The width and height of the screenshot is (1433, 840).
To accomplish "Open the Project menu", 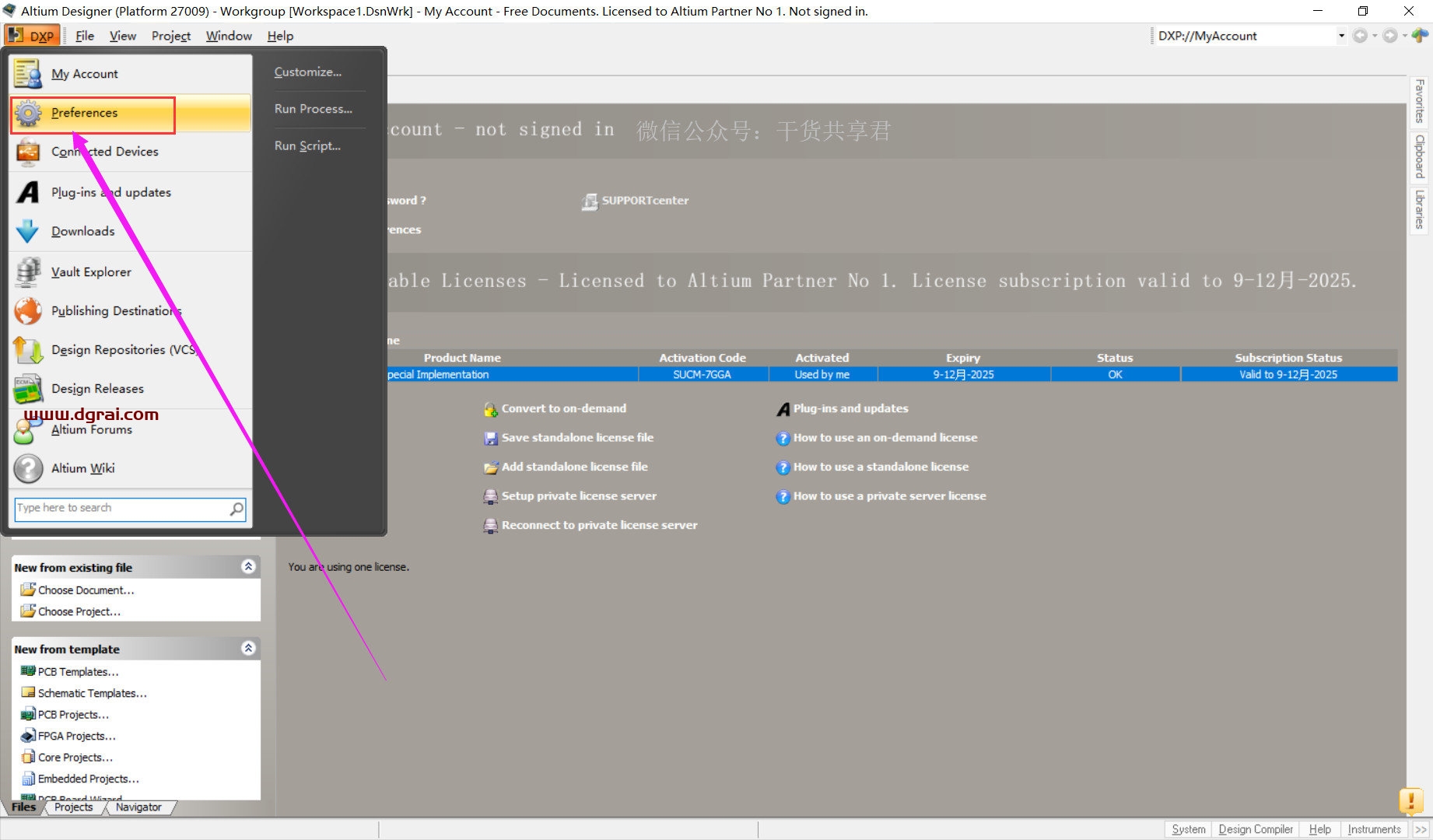I will pos(171,36).
